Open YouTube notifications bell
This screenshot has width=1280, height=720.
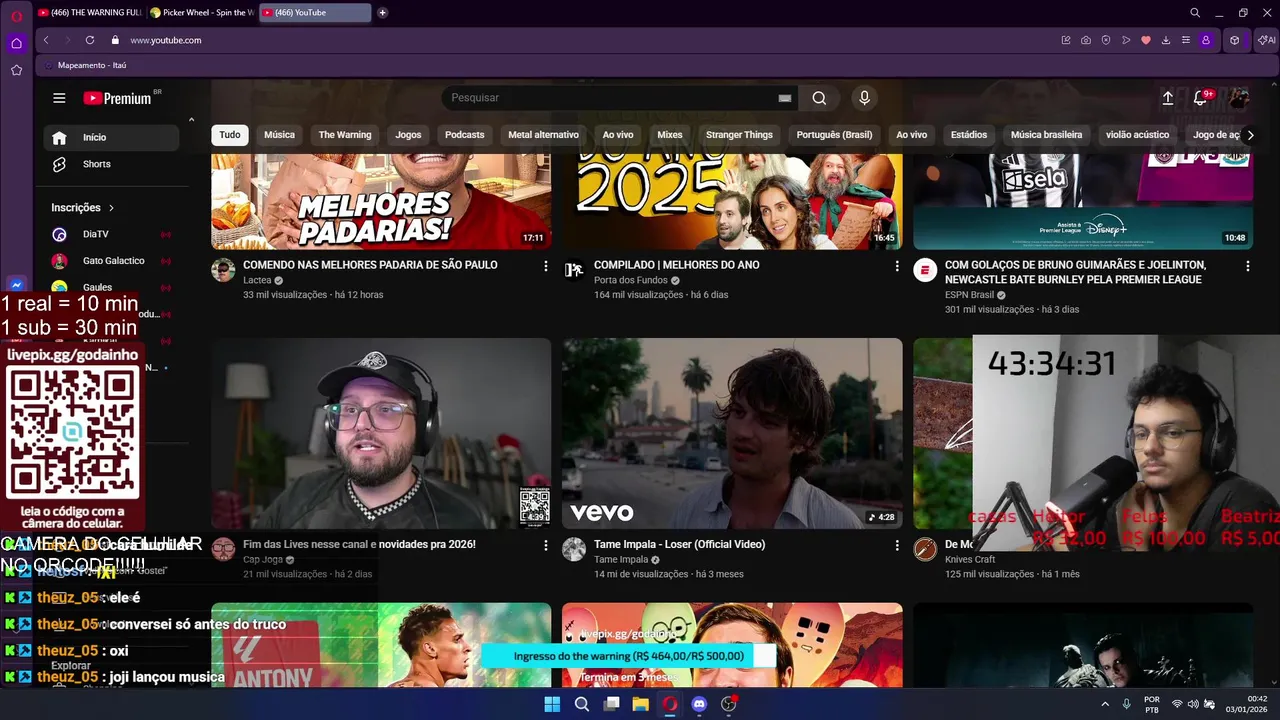coord(1200,98)
